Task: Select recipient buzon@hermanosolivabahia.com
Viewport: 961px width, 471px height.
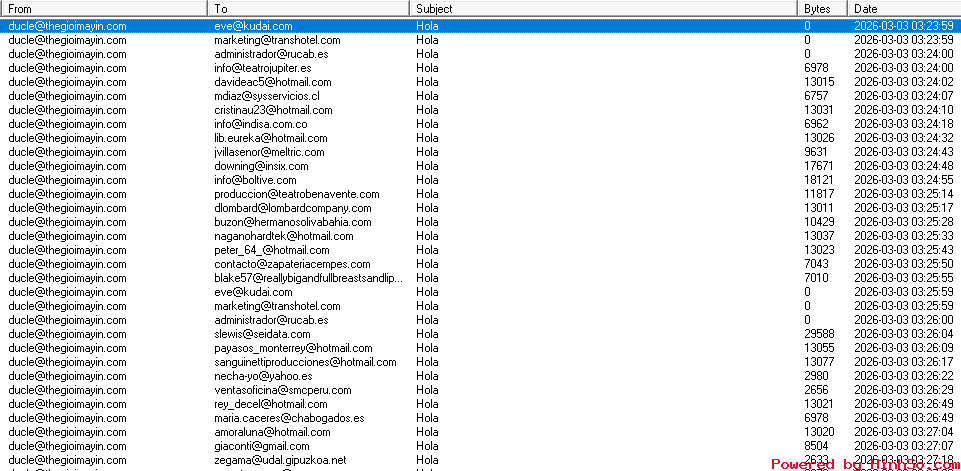Action: [293, 223]
